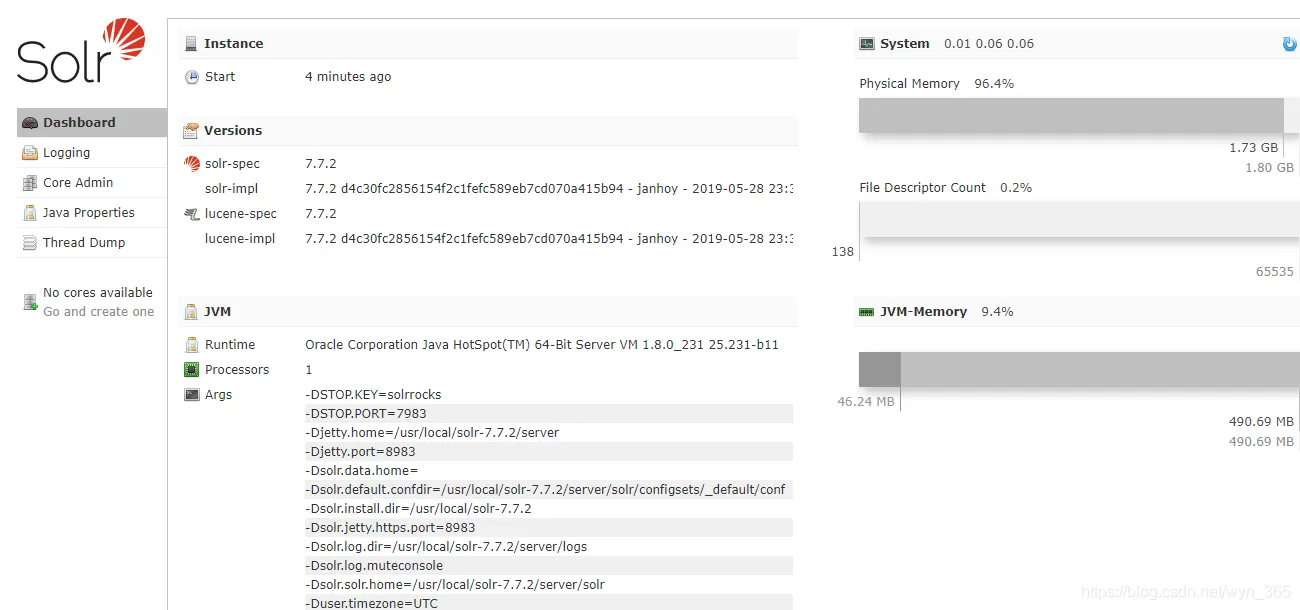The width and height of the screenshot is (1300, 610).
Task: Open the Dashboard menu item
Action: click(x=79, y=123)
